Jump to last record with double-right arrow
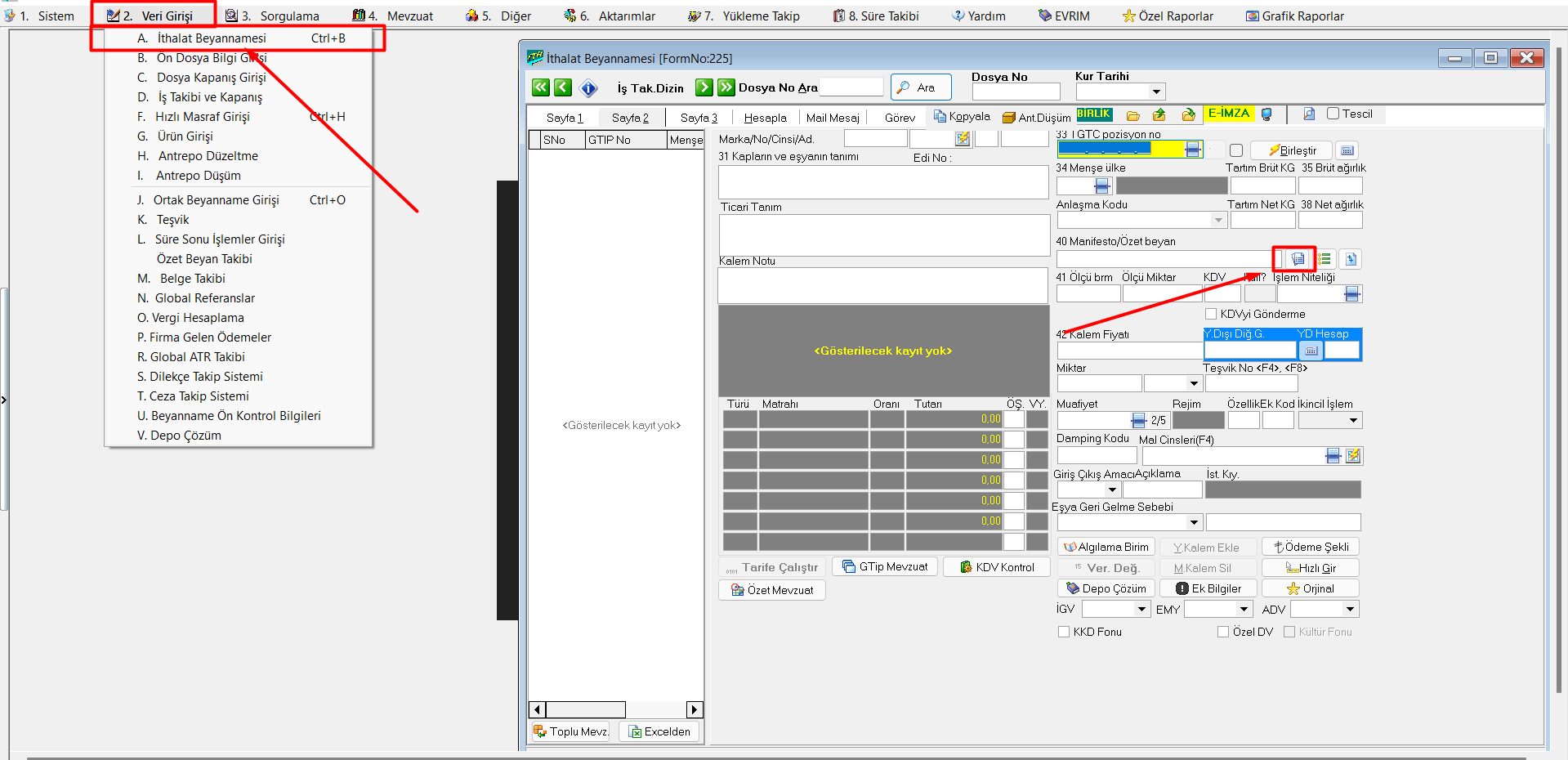 (726, 87)
